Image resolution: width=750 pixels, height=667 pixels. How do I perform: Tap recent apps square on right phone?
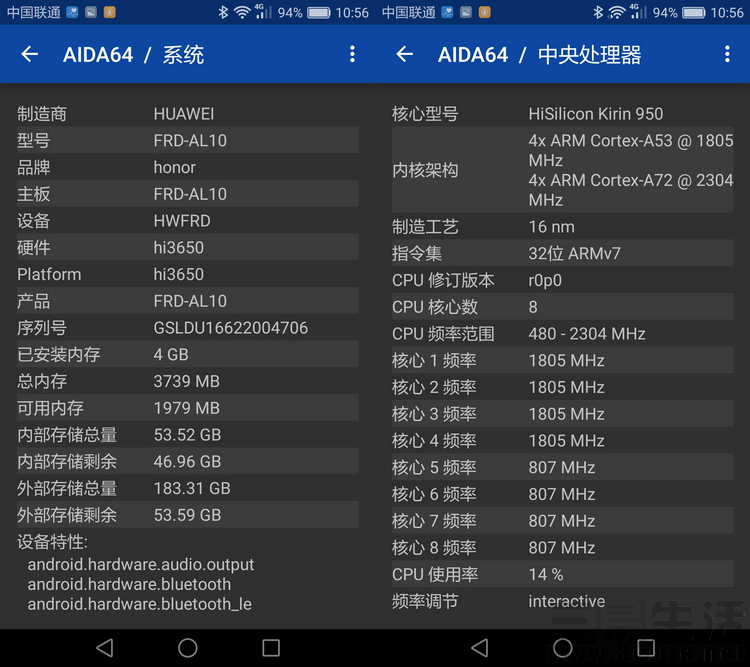[x=646, y=648]
